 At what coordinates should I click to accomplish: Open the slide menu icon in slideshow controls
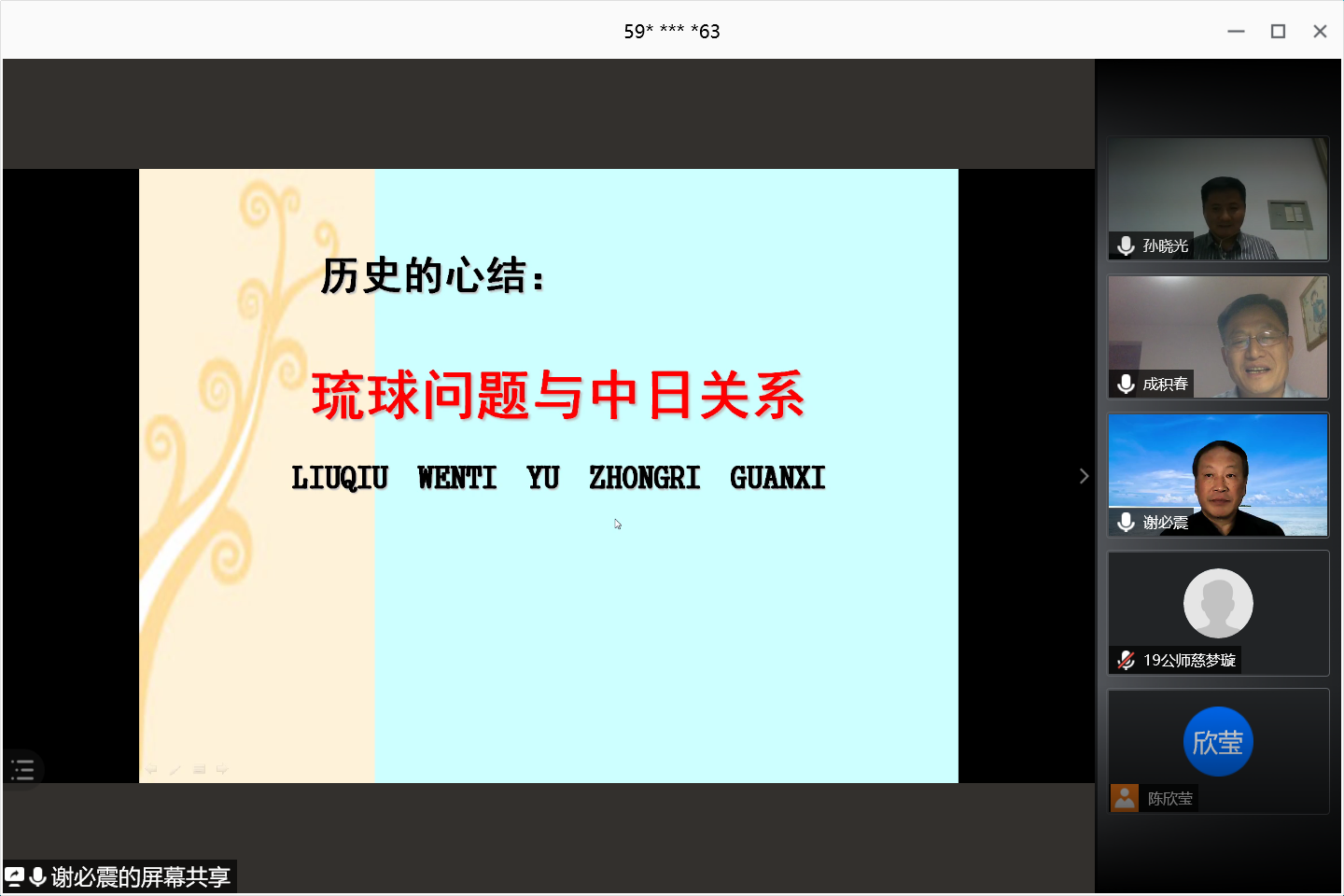pos(199,769)
